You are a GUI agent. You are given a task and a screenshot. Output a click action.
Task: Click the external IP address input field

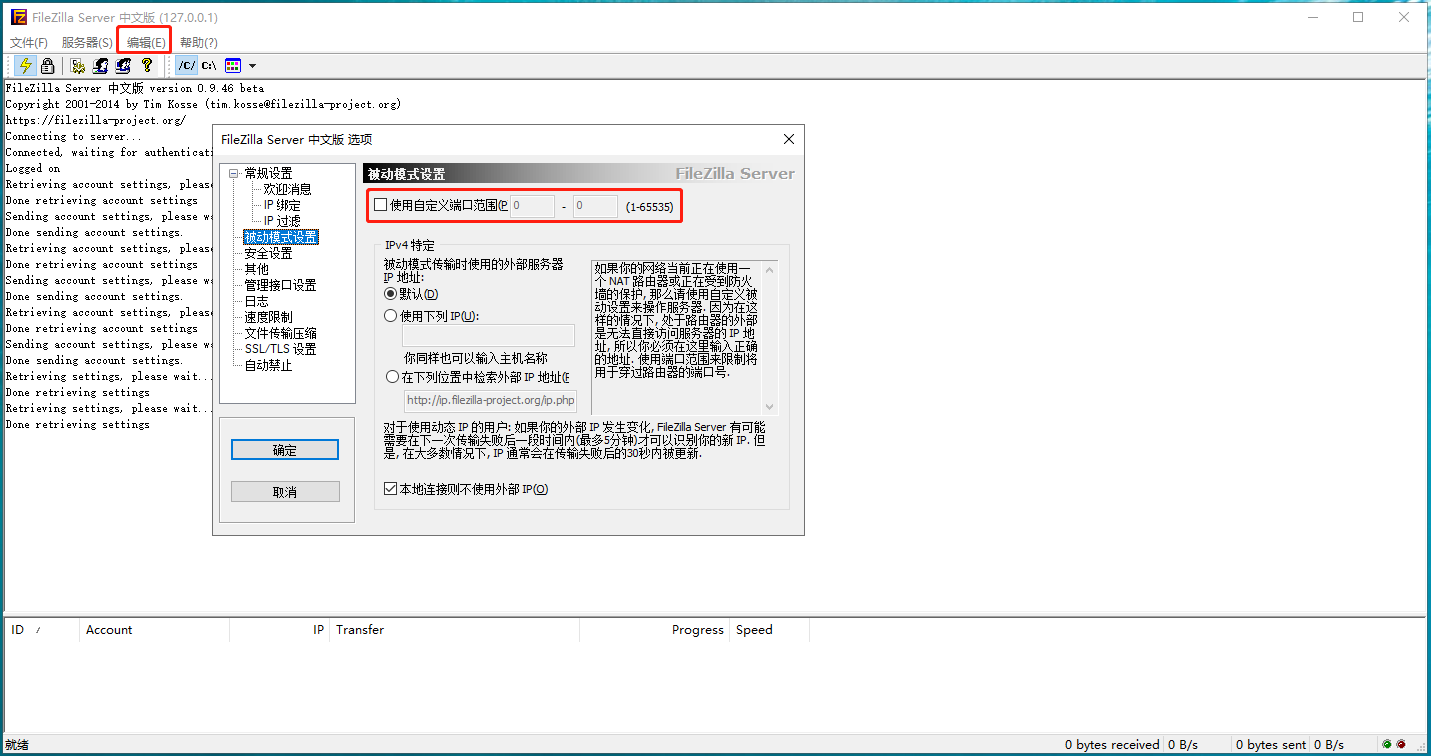click(x=488, y=336)
